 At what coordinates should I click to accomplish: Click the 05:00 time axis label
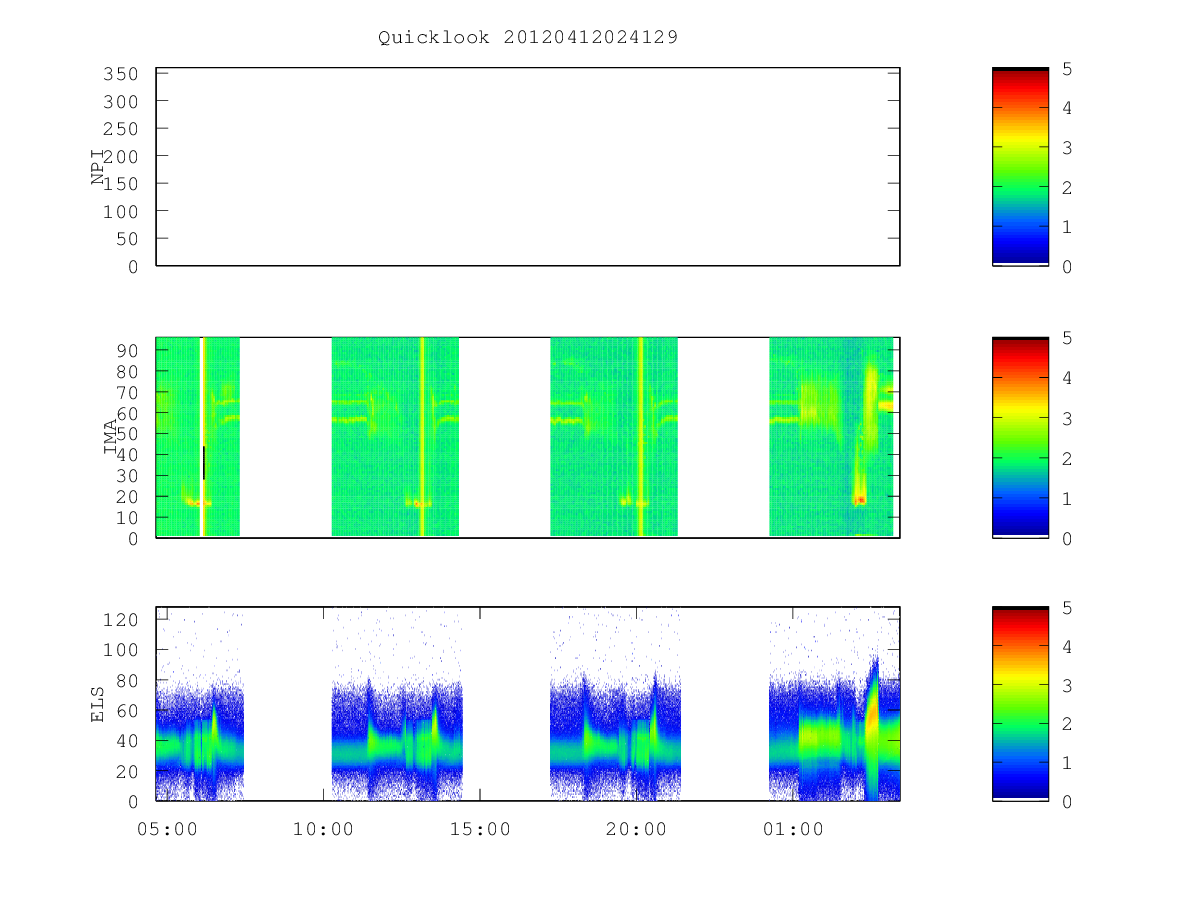point(167,829)
